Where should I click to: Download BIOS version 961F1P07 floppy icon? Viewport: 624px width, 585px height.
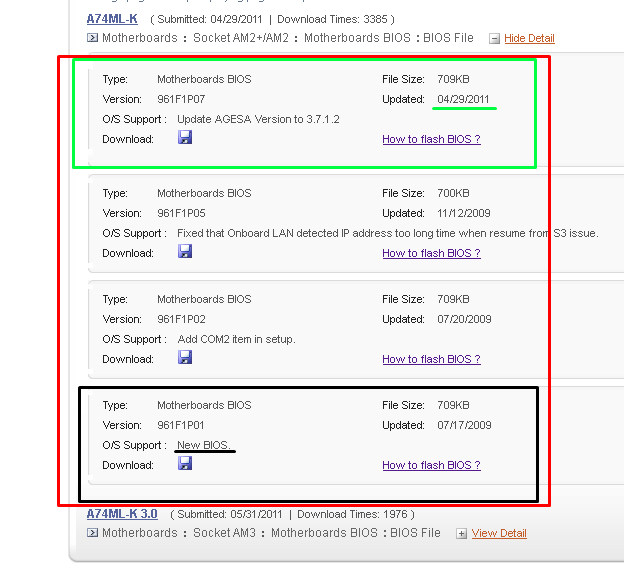(185, 137)
